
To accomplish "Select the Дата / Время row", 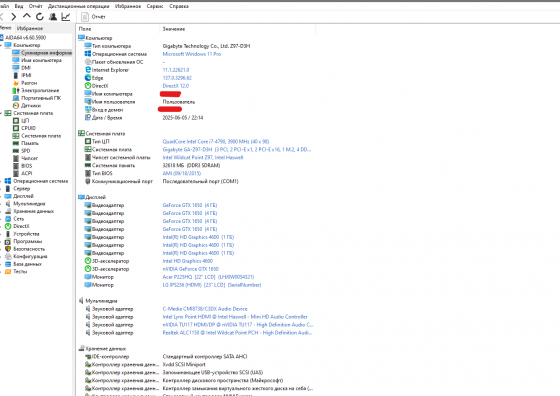I will tap(196, 117).
